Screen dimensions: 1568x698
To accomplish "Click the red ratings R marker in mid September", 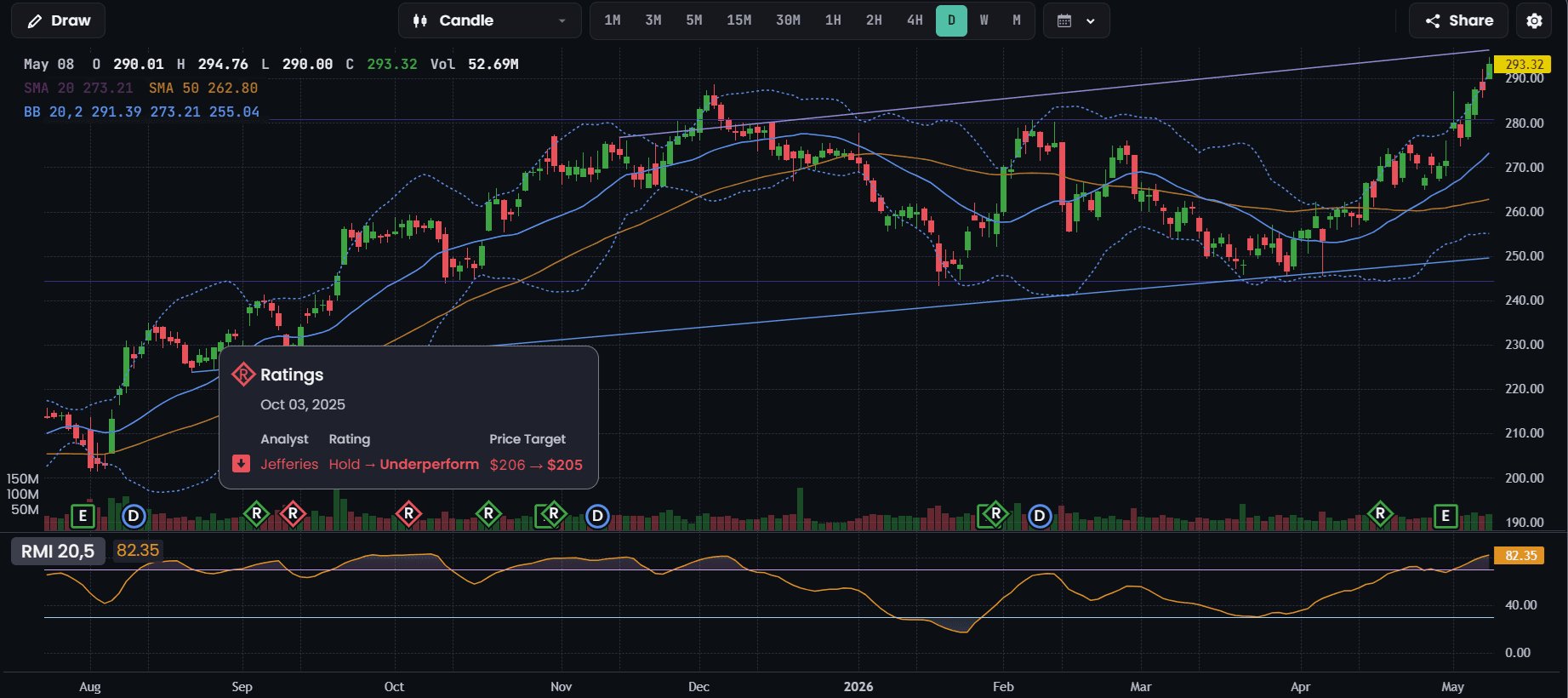I will click(293, 513).
